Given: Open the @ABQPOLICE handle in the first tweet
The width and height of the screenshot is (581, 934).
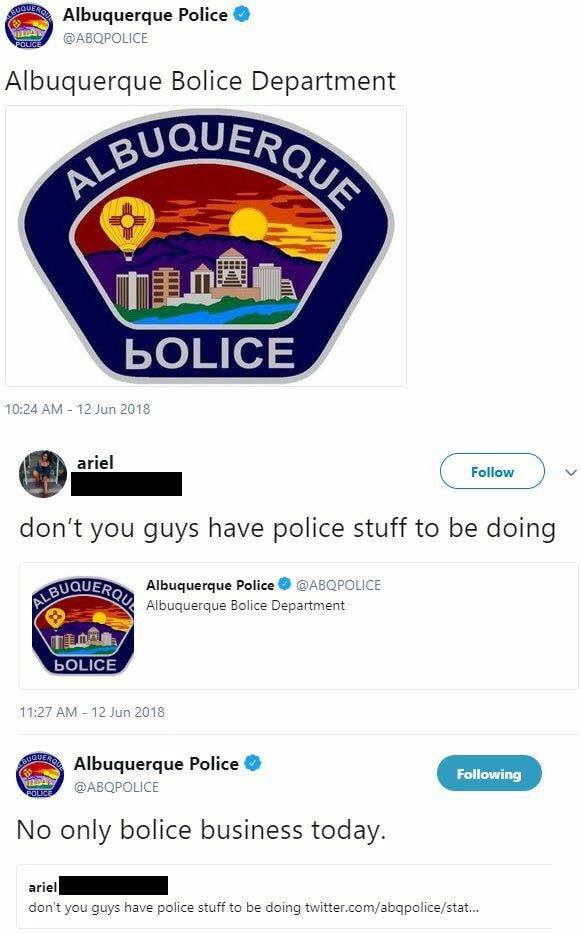Looking at the screenshot, I should 105,38.
